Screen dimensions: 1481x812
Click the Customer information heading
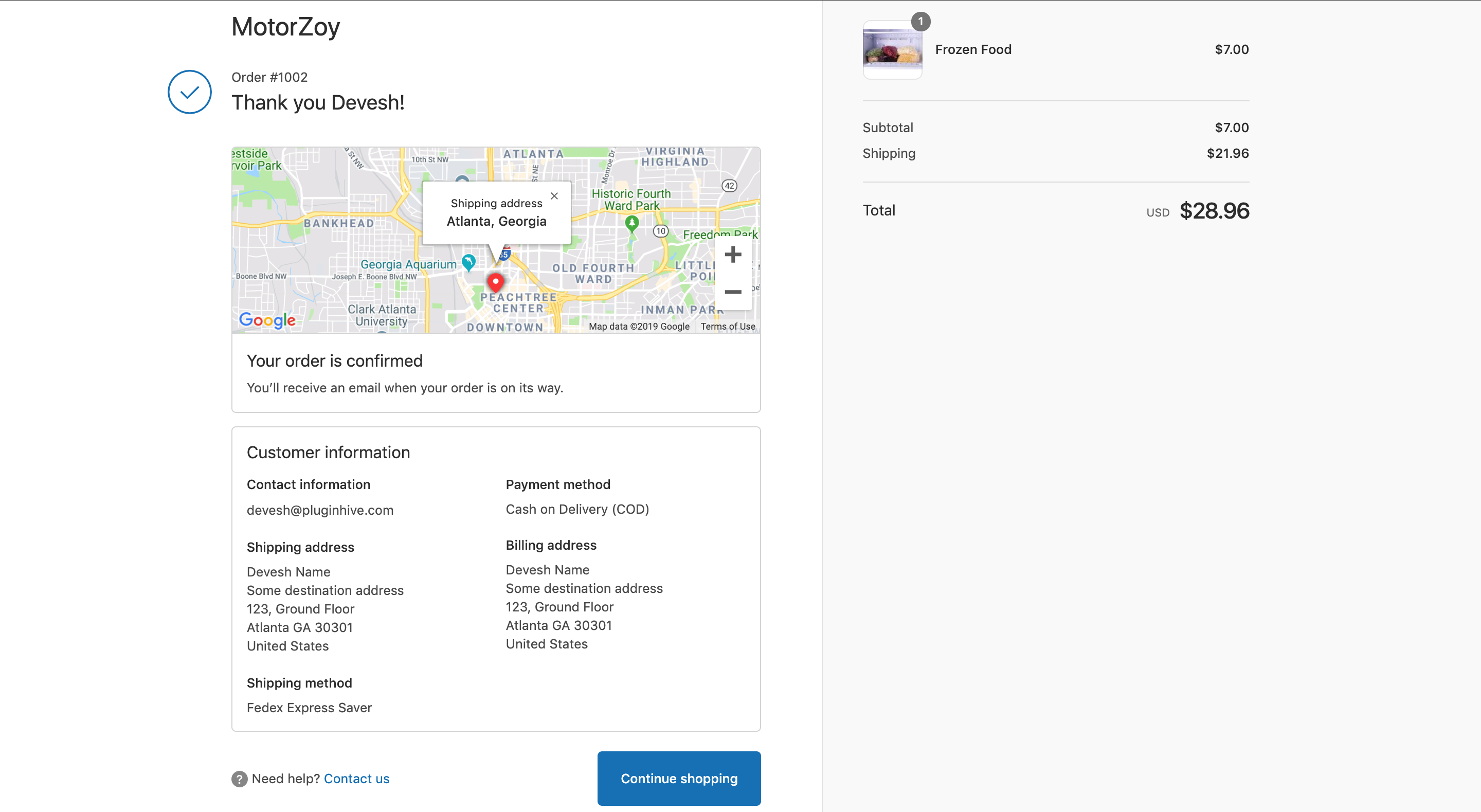coord(328,452)
